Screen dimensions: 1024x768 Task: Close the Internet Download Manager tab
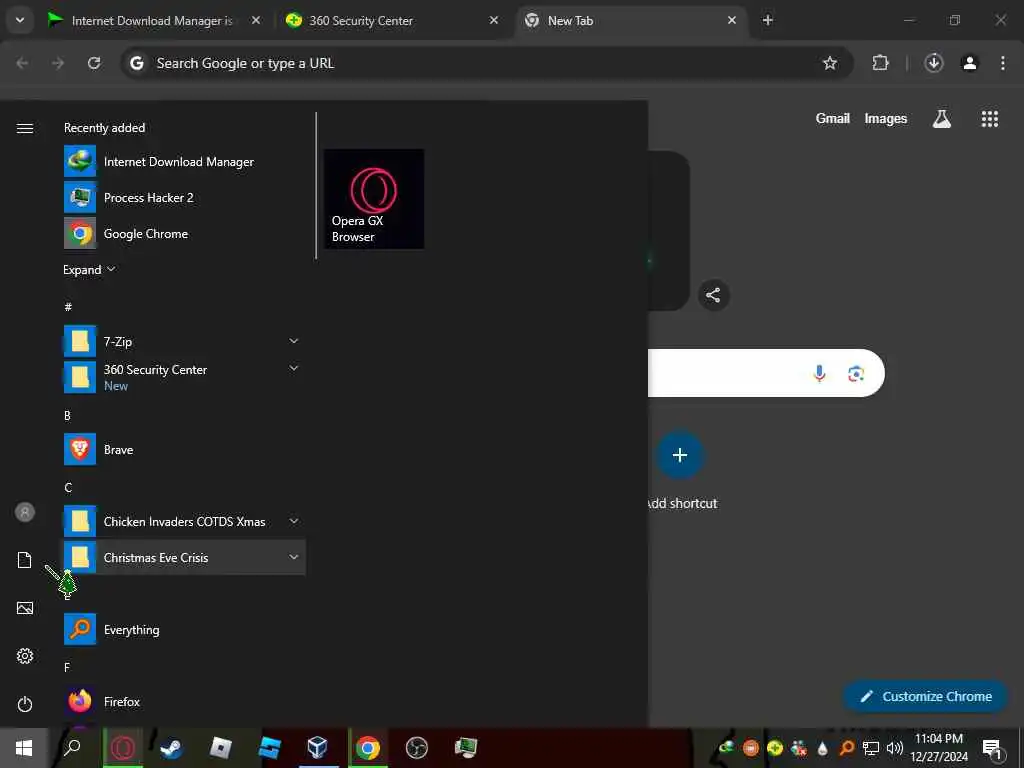click(x=256, y=20)
